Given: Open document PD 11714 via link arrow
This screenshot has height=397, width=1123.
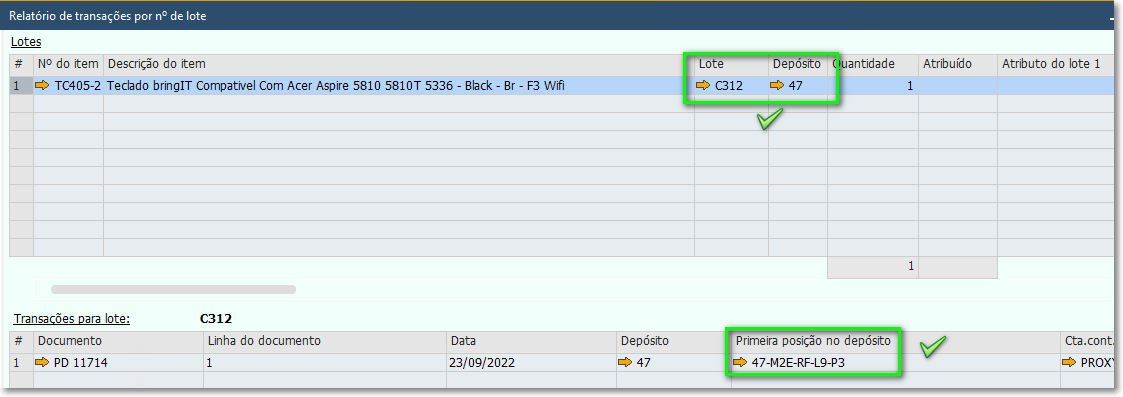Looking at the screenshot, I should coord(43,363).
